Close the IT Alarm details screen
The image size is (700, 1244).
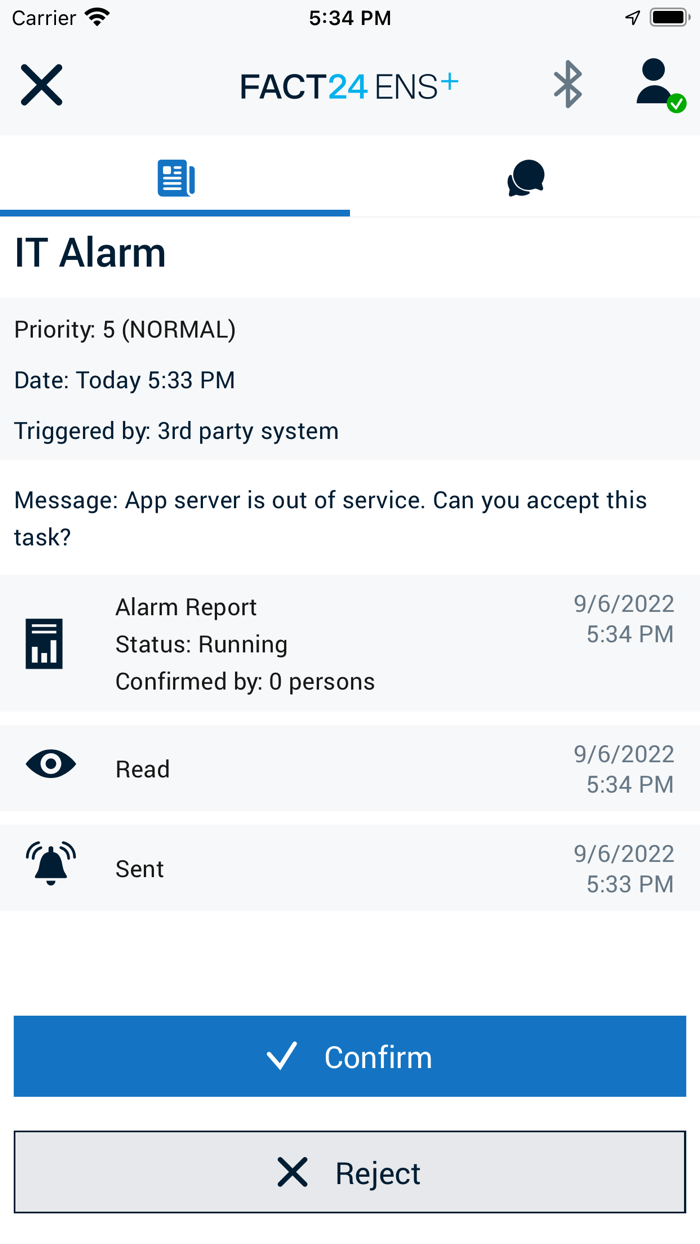point(42,85)
